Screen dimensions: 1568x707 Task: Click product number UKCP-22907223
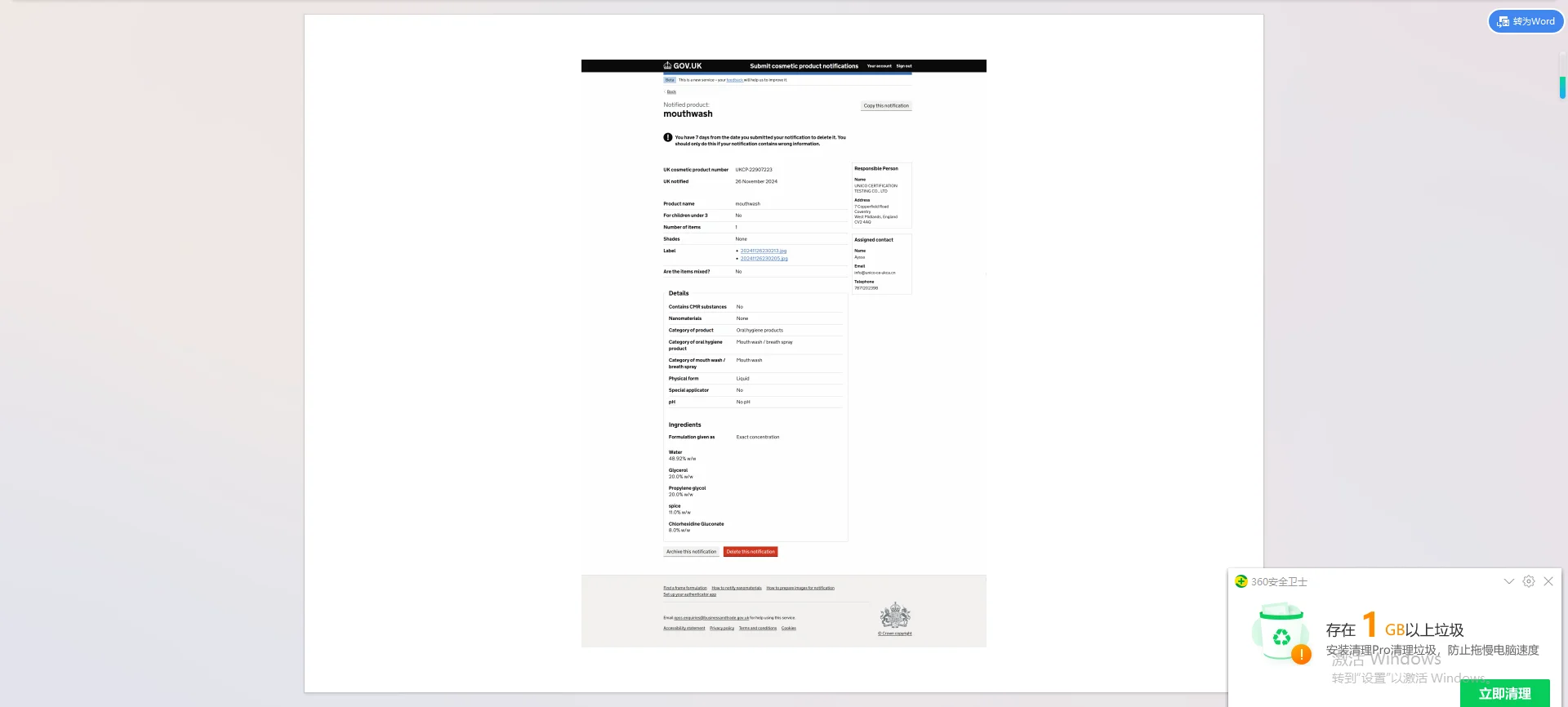(x=754, y=170)
